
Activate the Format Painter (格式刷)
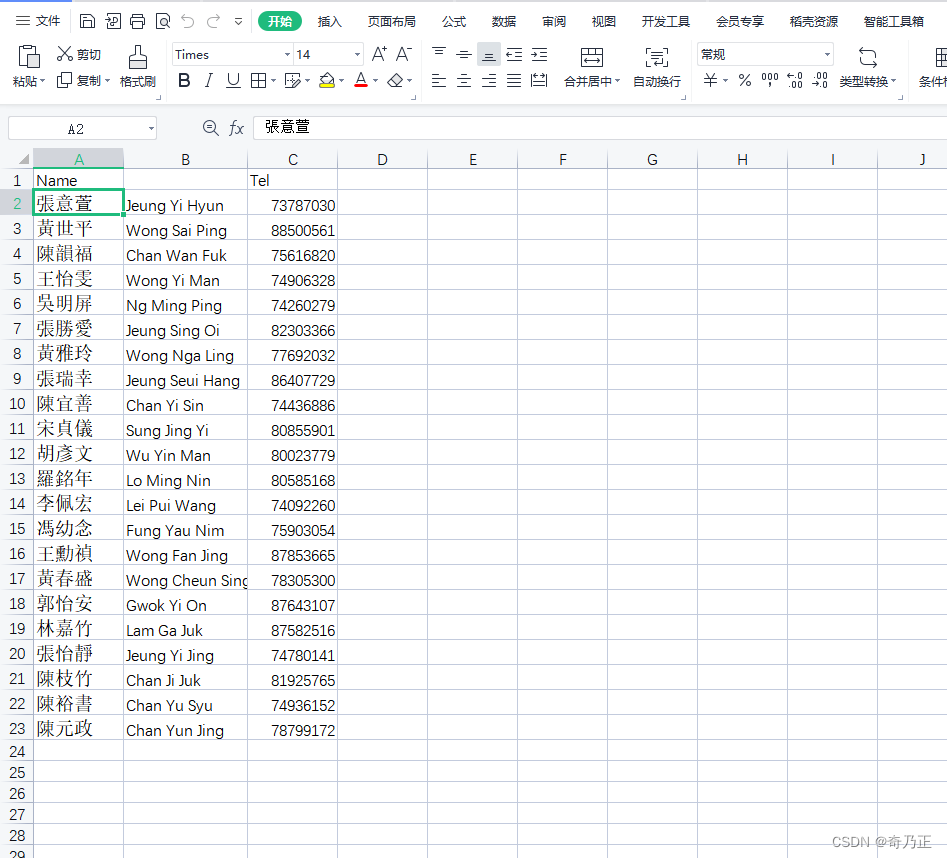tap(138, 66)
